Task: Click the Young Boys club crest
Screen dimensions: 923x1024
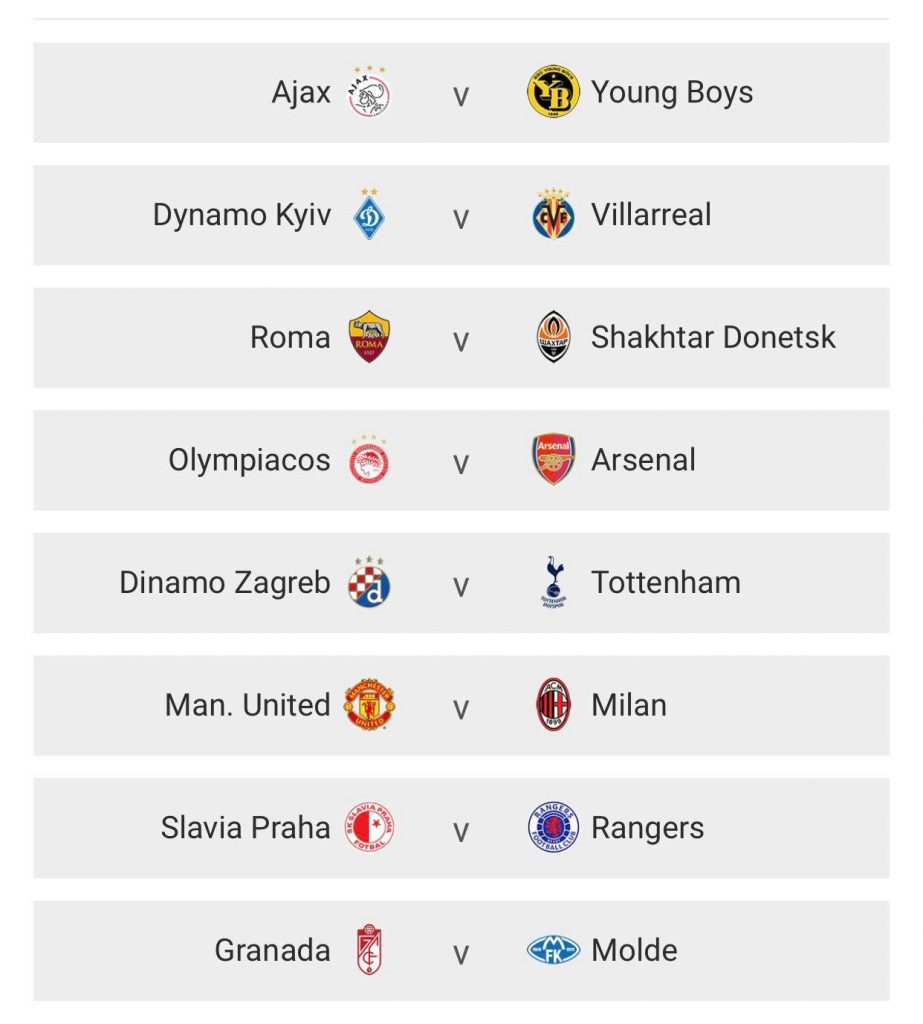Action: [553, 92]
